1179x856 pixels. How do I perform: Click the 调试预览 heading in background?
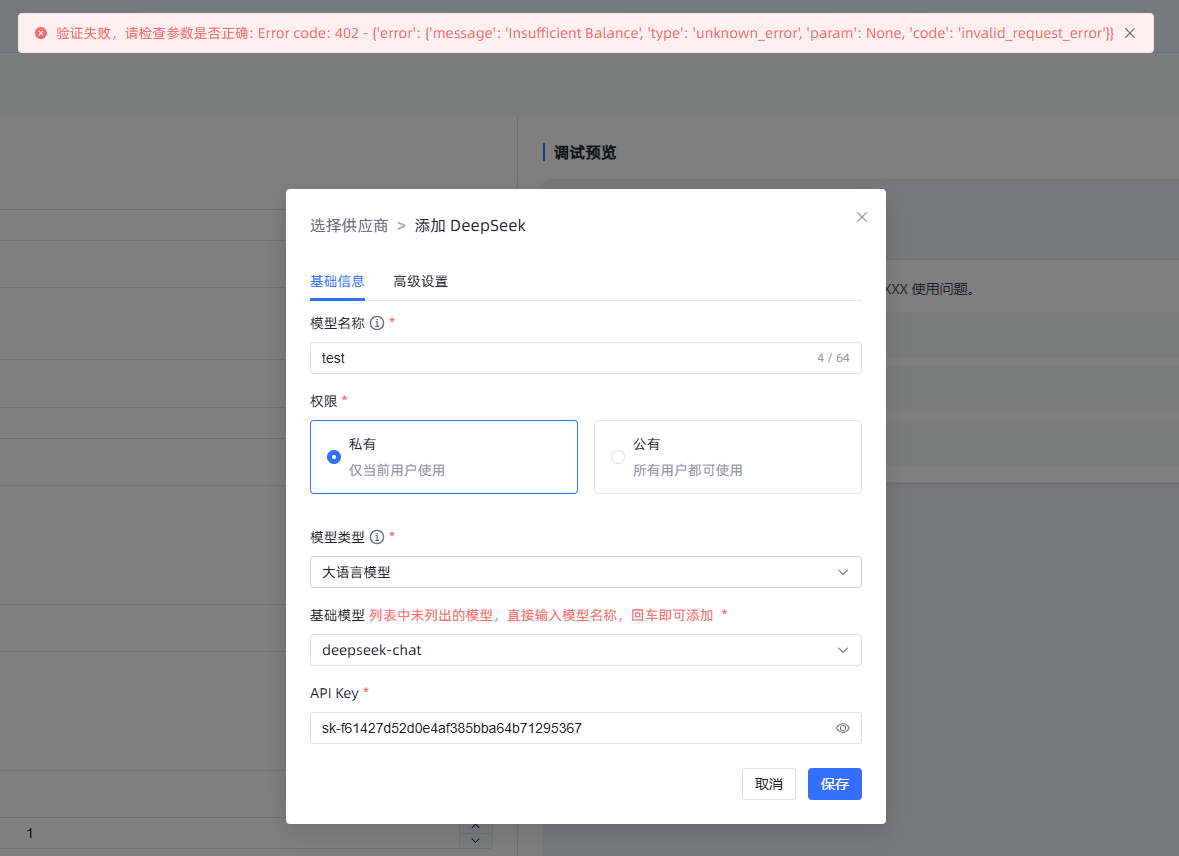click(585, 153)
